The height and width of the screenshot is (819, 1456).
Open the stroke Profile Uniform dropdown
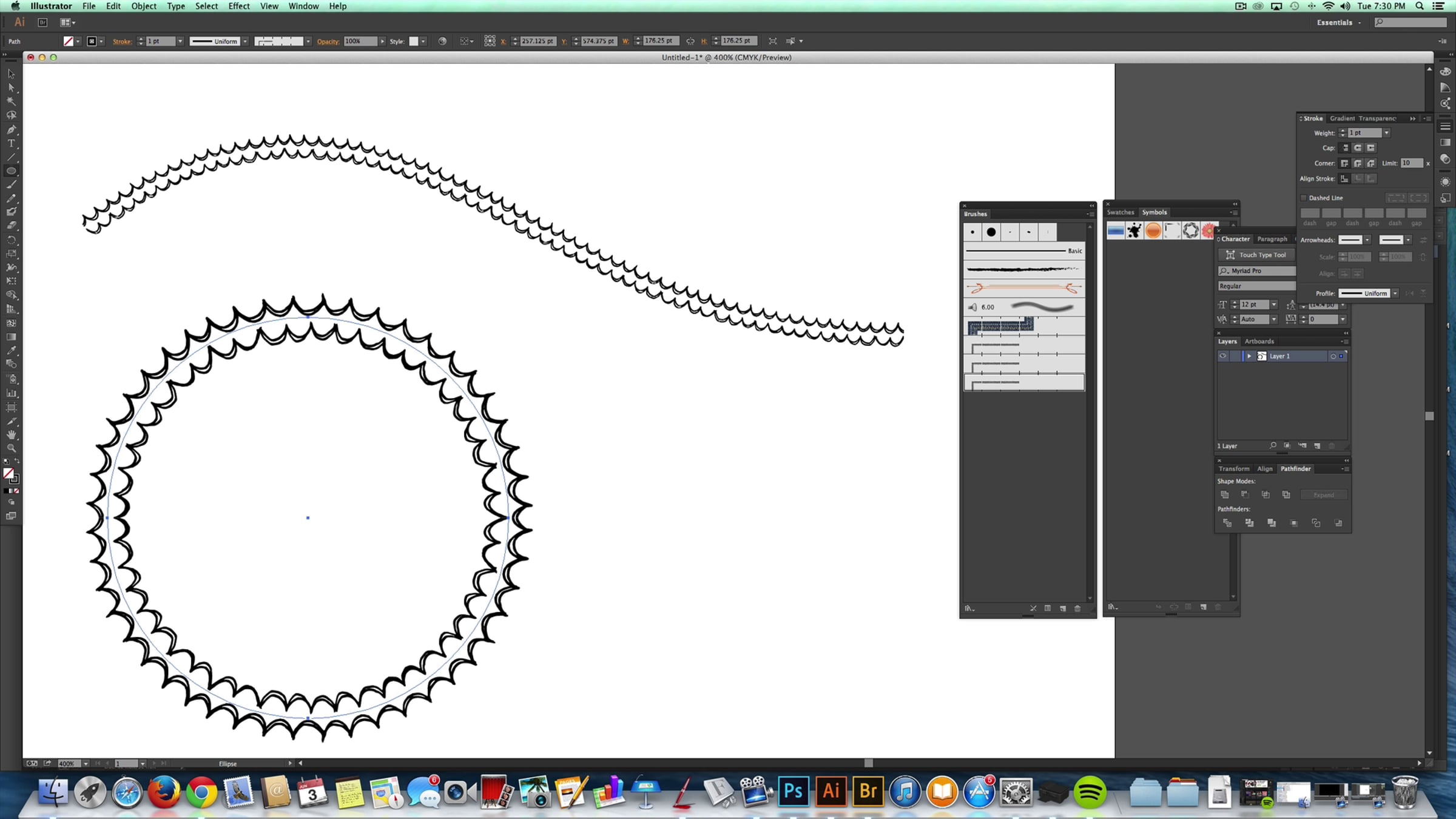(x=1395, y=294)
